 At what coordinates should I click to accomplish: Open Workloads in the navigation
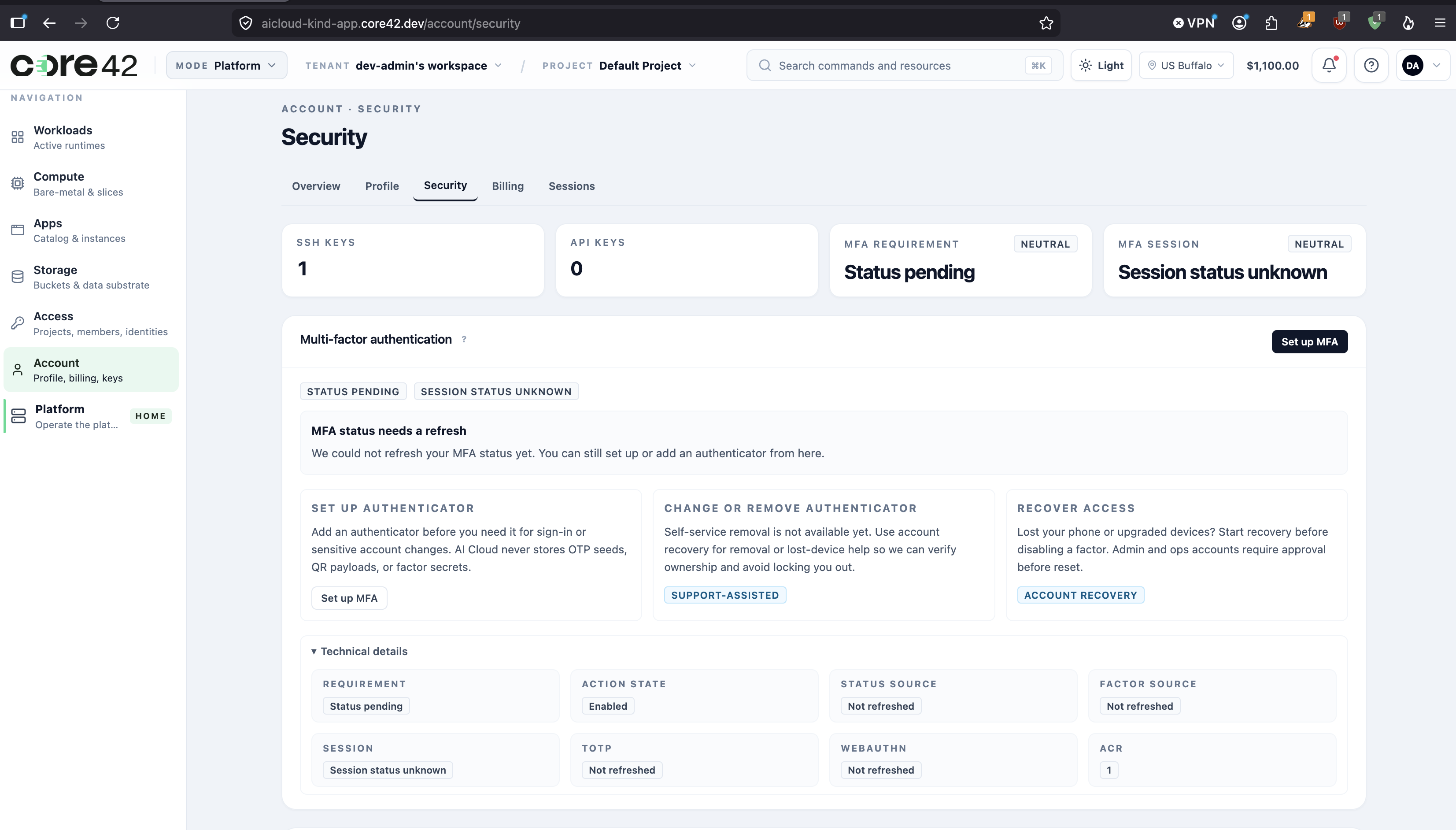(91, 137)
